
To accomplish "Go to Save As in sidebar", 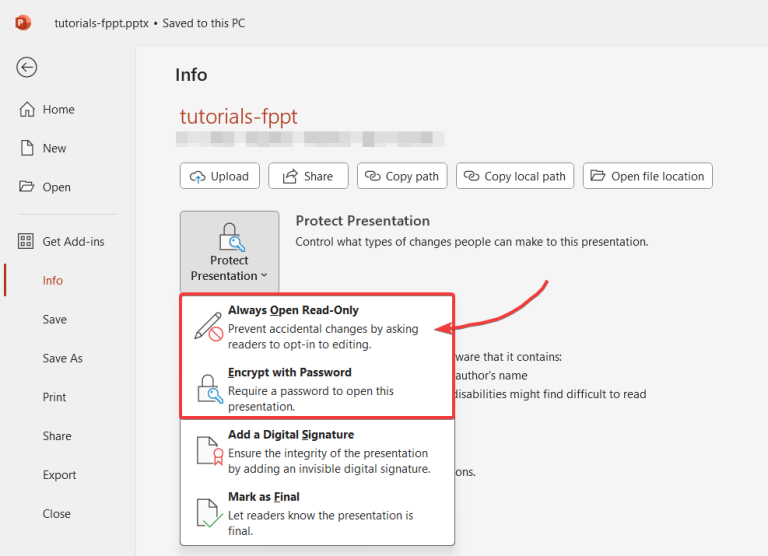I will click(62, 358).
